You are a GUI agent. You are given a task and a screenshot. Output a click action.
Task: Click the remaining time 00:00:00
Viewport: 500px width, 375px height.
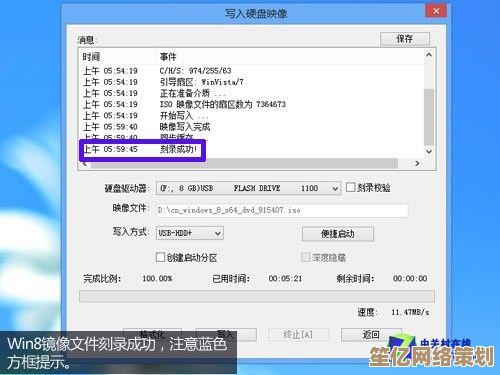410,278
